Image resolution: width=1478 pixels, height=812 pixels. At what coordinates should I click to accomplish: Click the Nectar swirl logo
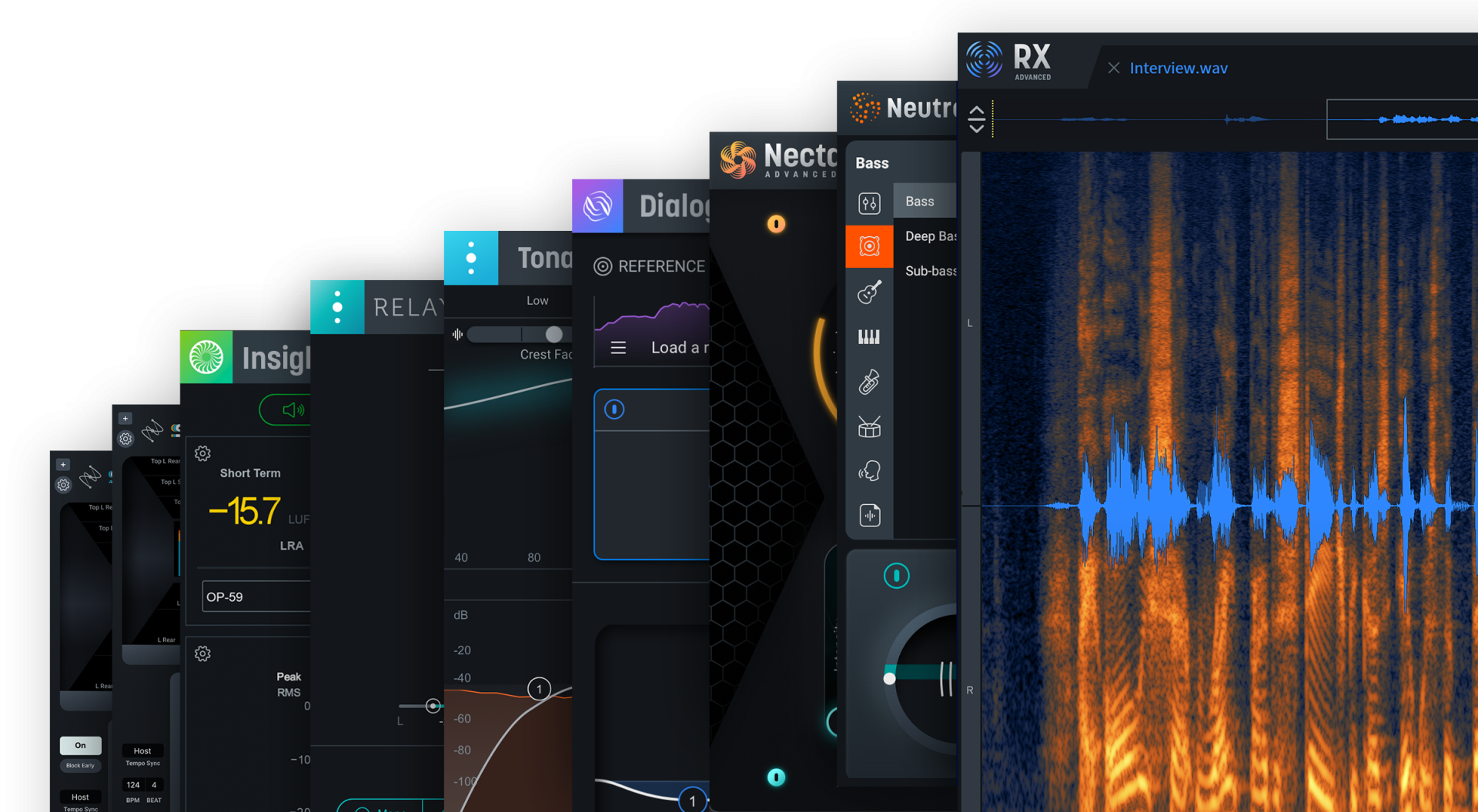tap(737, 159)
